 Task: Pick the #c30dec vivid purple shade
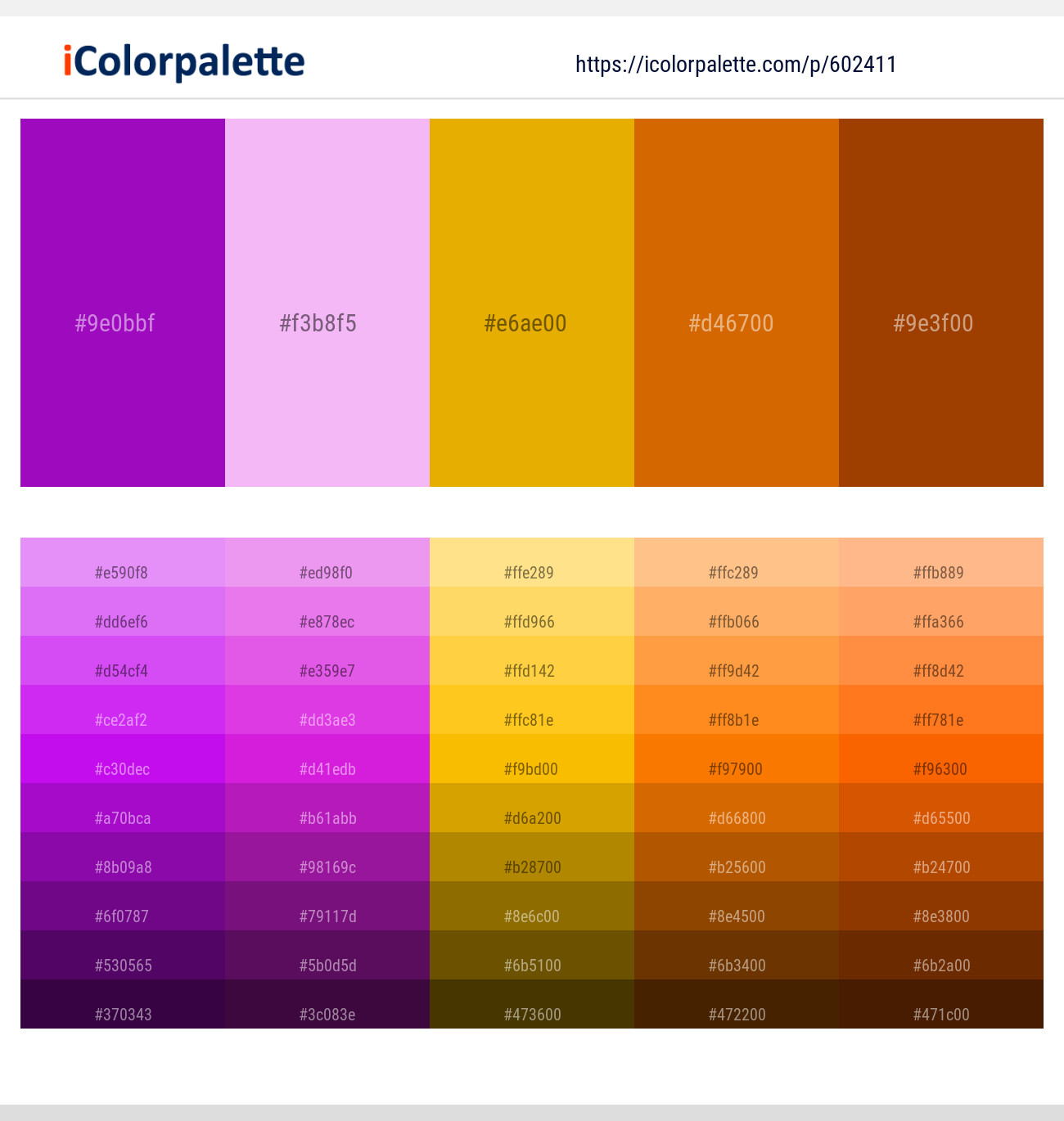tap(123, 759)
